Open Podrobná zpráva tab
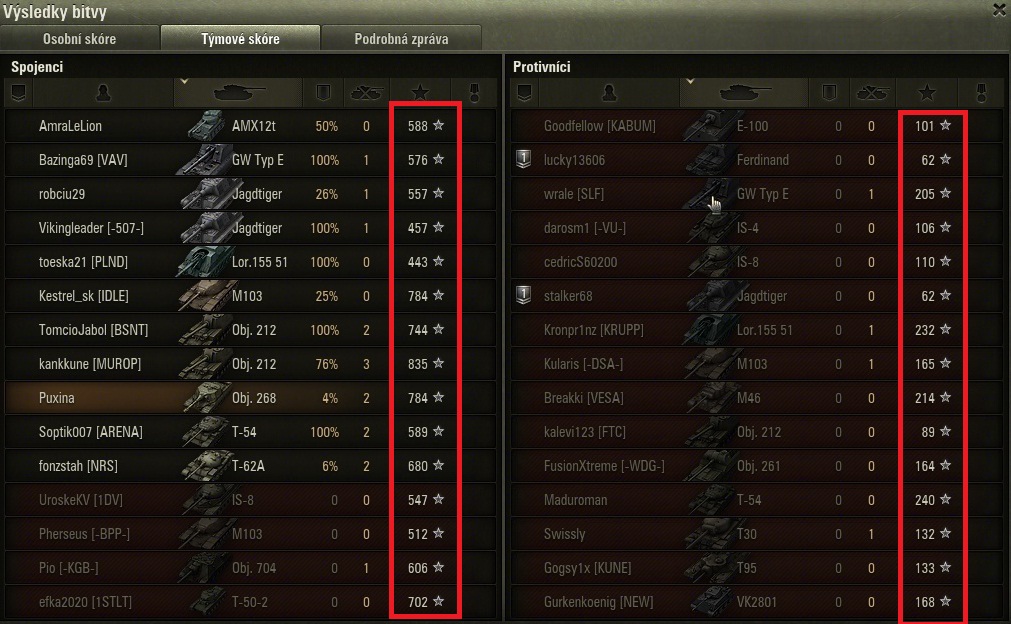The width and height of the screenshot is (1011, 624). (401, 39)
